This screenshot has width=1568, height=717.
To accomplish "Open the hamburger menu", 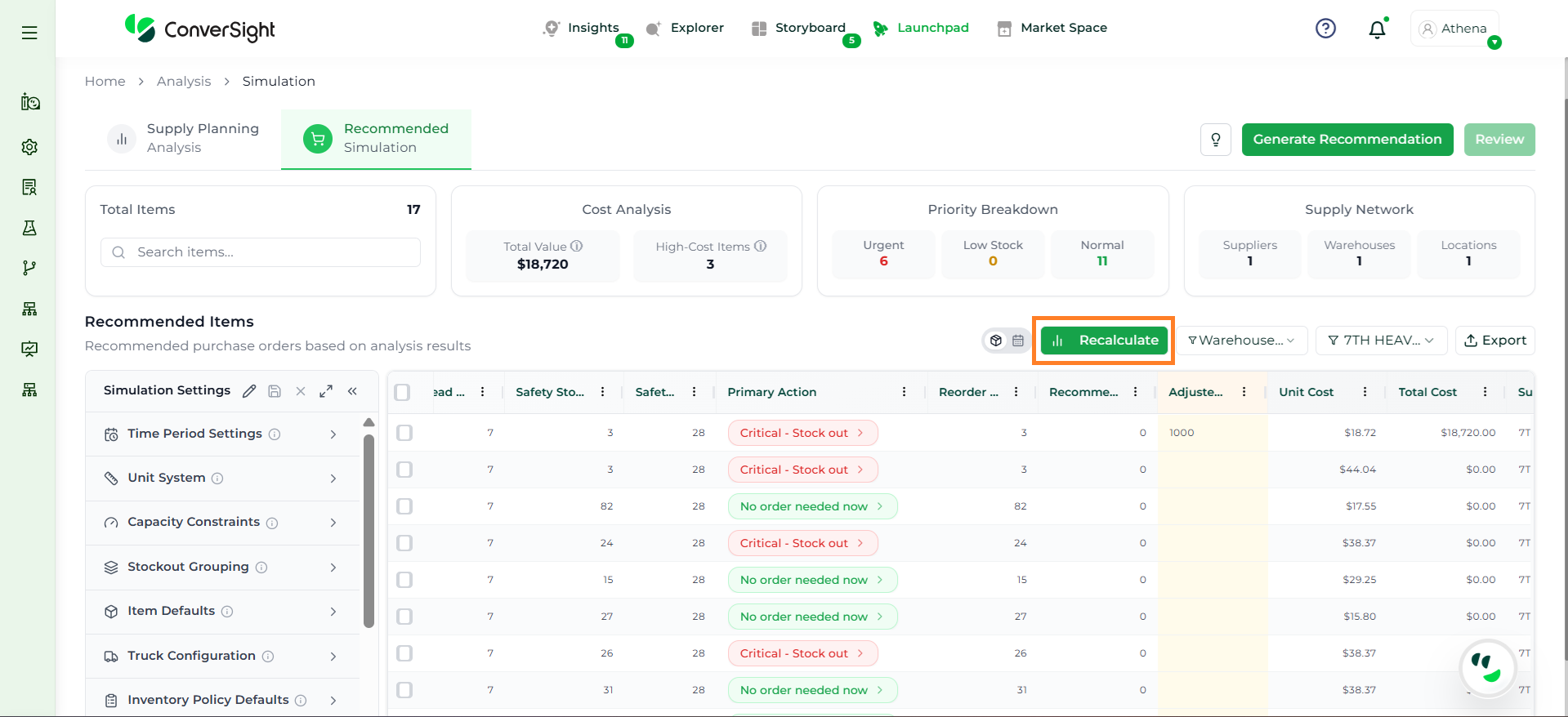I will (29, 33).
